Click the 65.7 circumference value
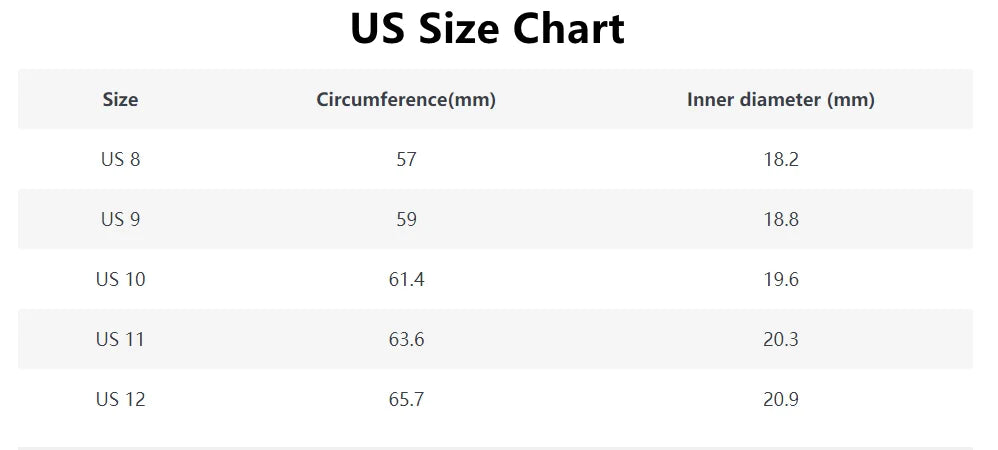This screenshot has width=998, height=450. 406,399
